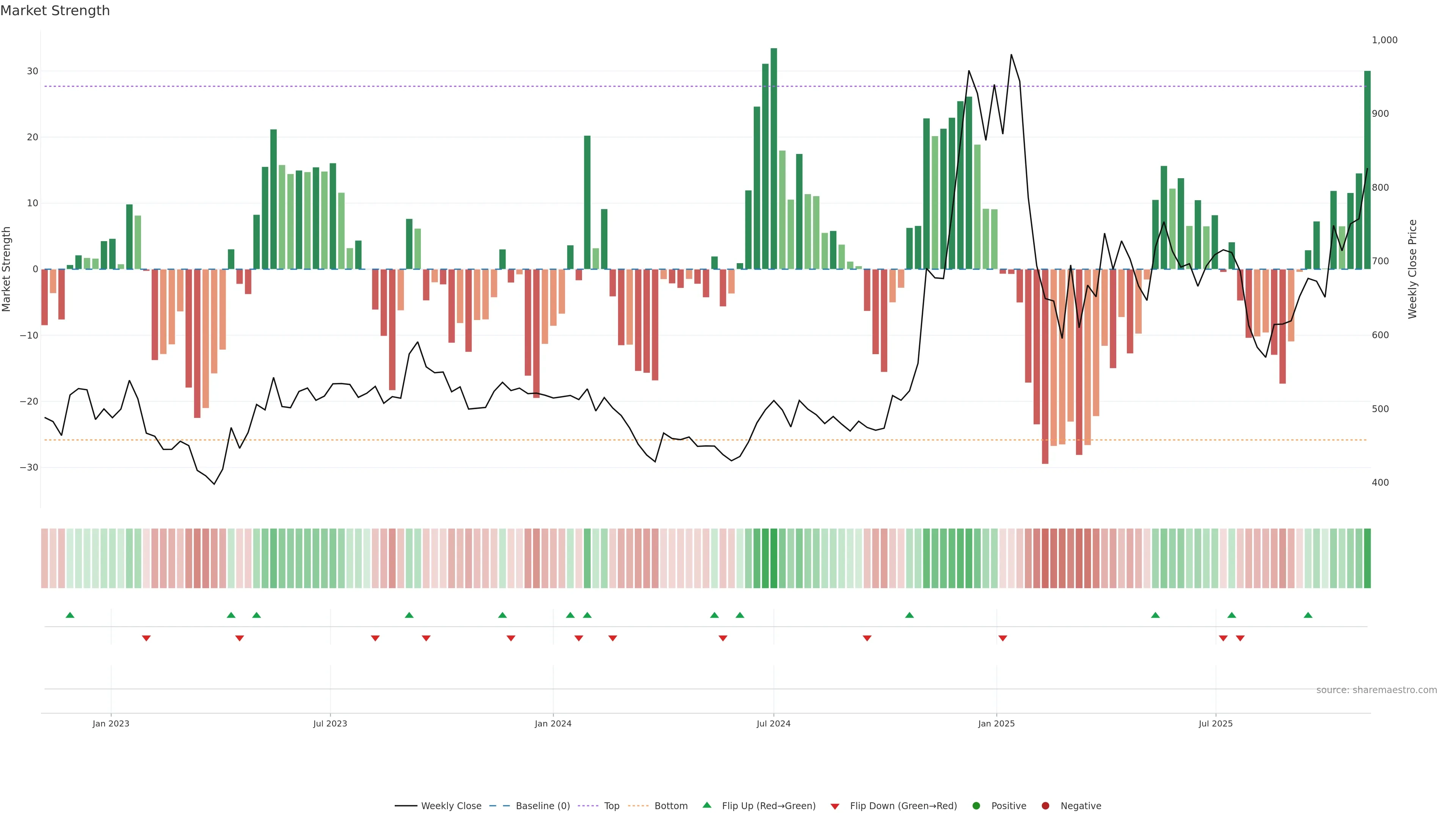Click the Jul 2024 x-axis label

pos(773,723)
